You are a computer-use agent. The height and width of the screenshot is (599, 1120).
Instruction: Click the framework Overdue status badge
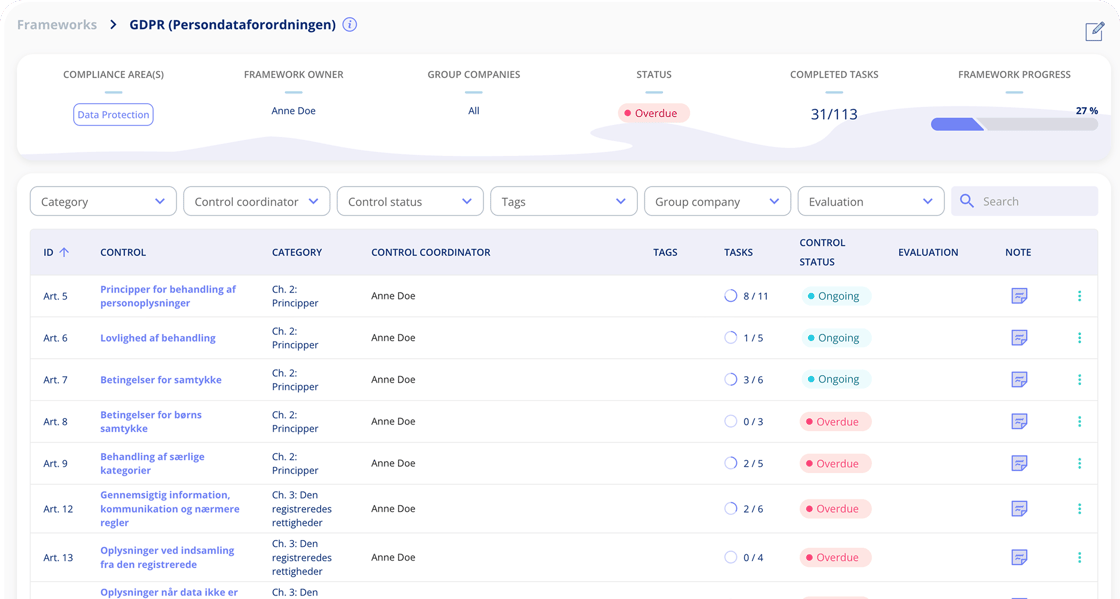(x=654, y=113)
